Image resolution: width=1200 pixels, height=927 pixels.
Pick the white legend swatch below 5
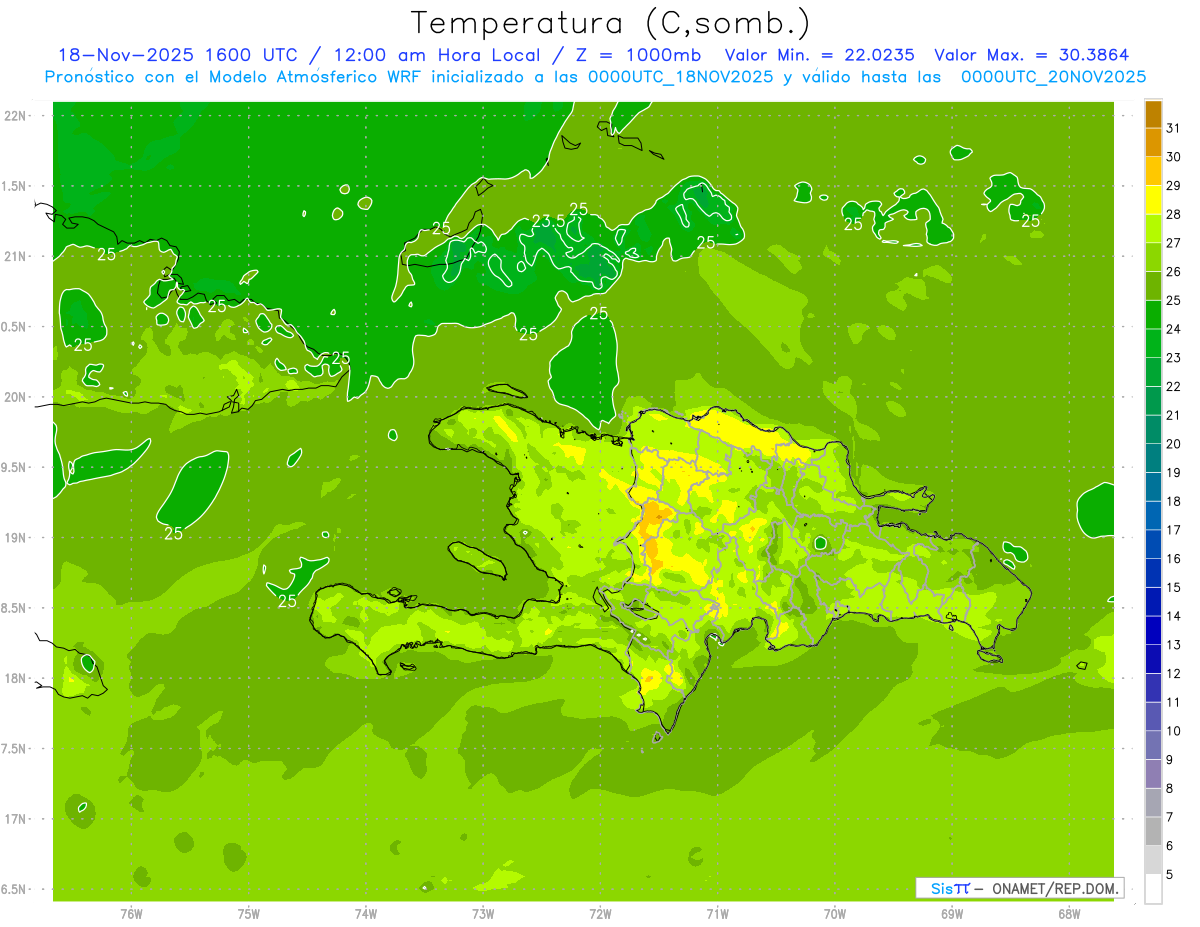coord(1153,889)
